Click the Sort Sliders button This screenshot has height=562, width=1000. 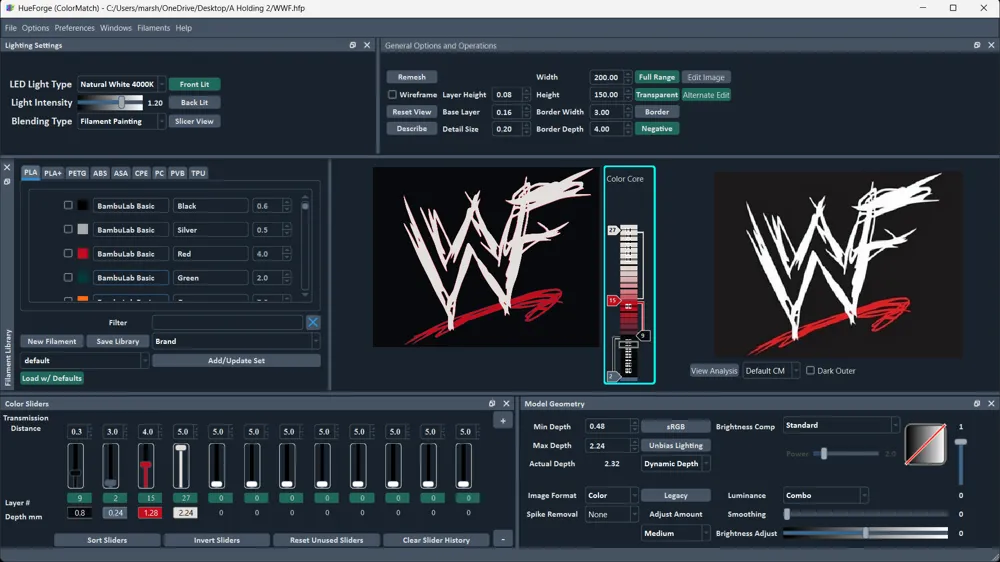(x=107, y=540)
